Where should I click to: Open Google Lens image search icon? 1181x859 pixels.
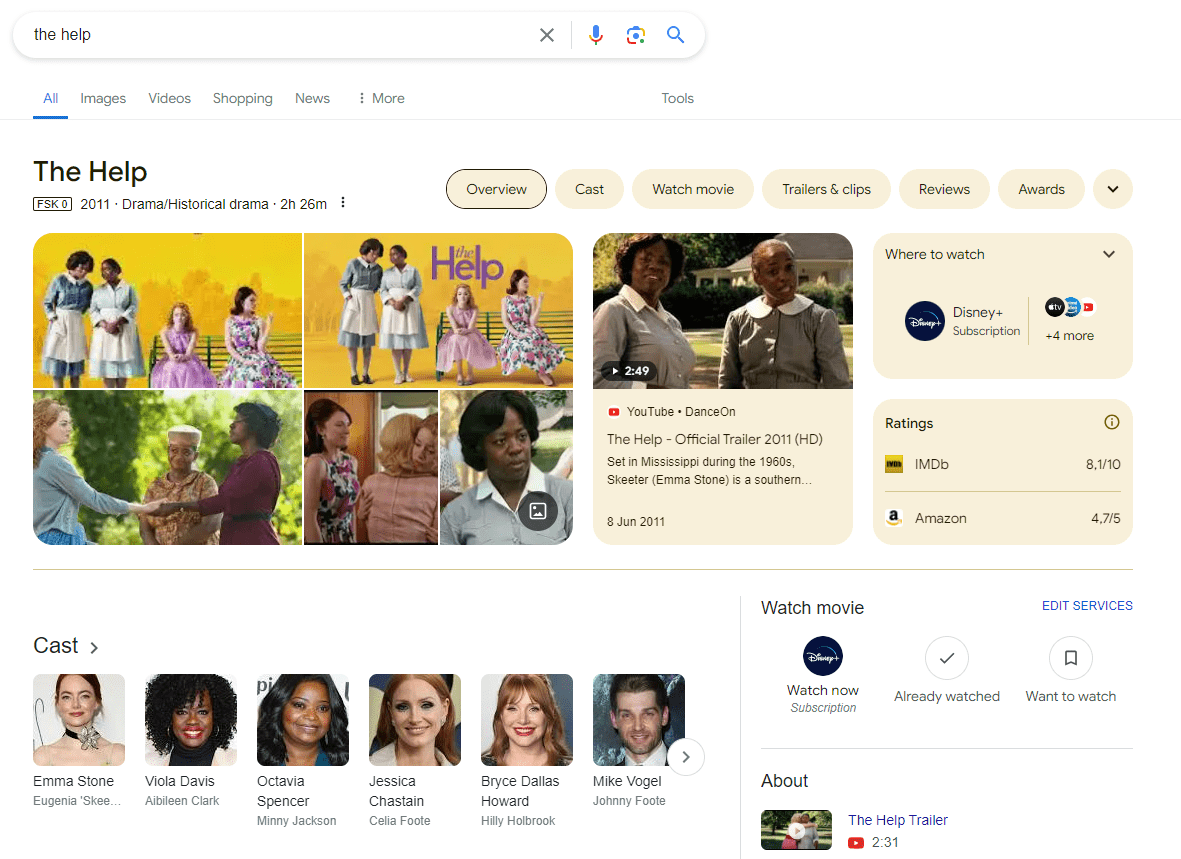point(636,35)
